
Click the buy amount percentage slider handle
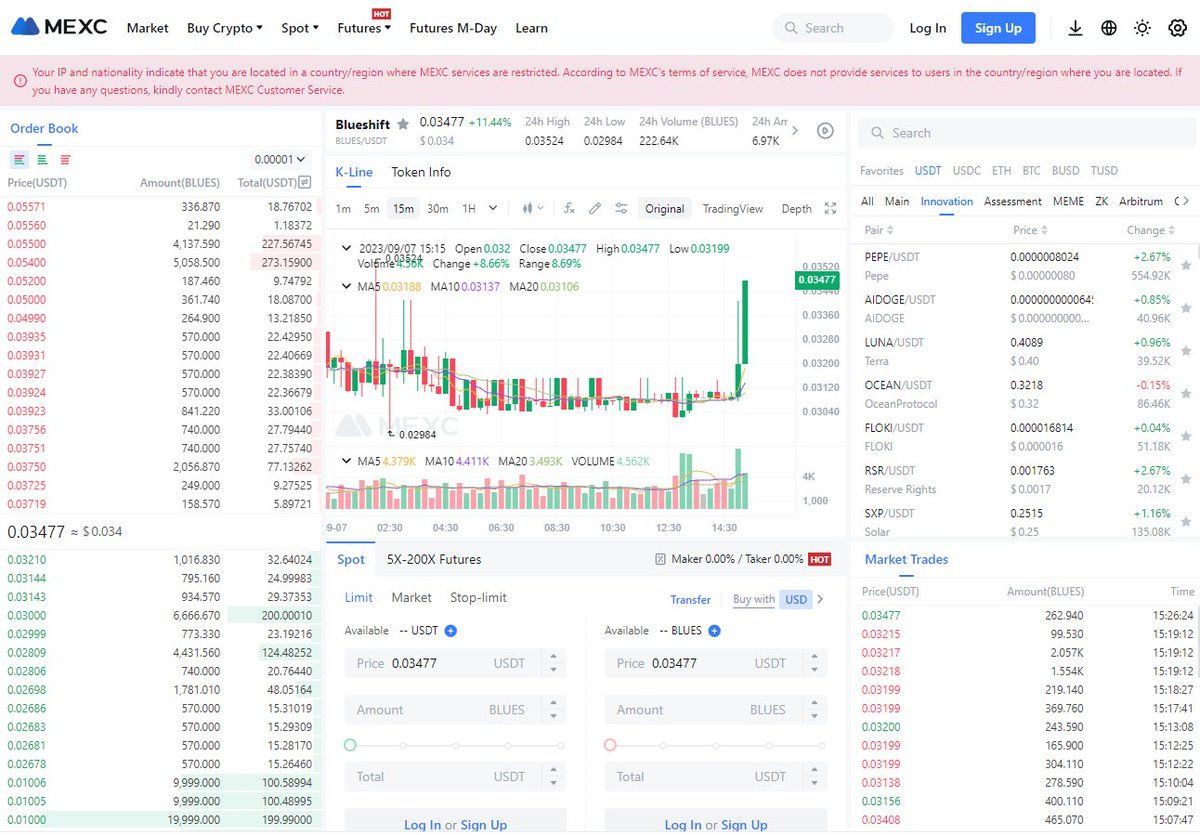tap(350, 745)
